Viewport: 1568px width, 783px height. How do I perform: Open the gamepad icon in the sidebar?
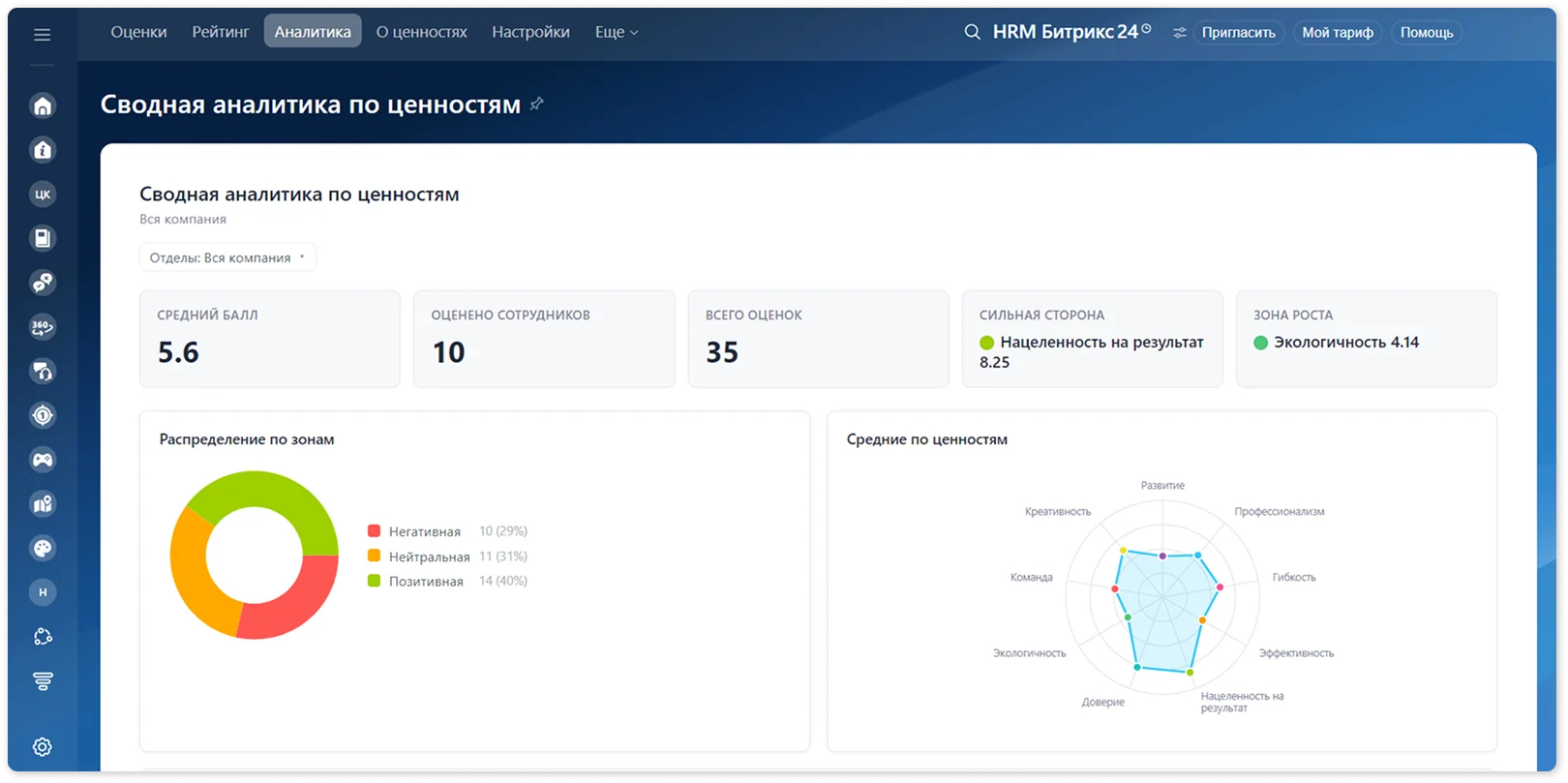[x=43, y=460]
